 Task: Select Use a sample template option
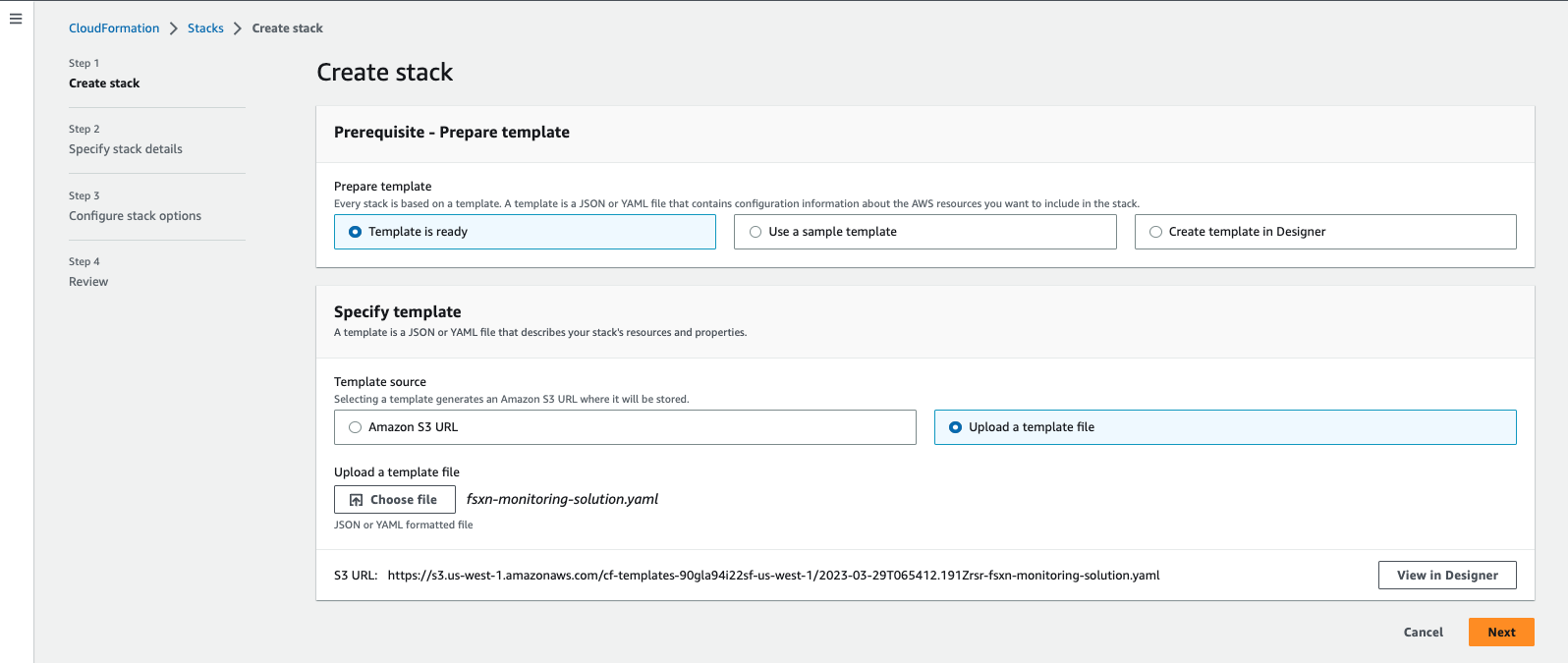click(756, 232)
